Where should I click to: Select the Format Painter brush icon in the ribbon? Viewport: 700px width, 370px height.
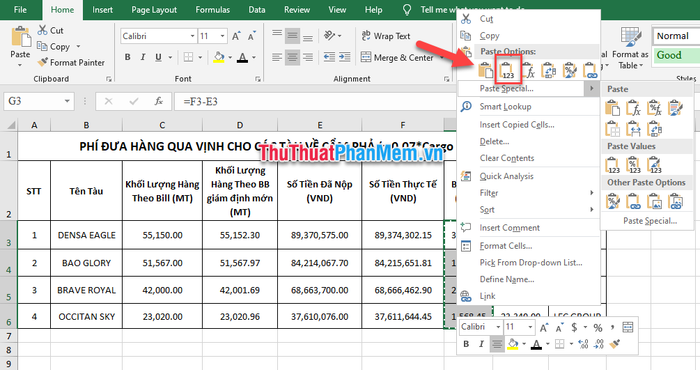coord(42,62)
